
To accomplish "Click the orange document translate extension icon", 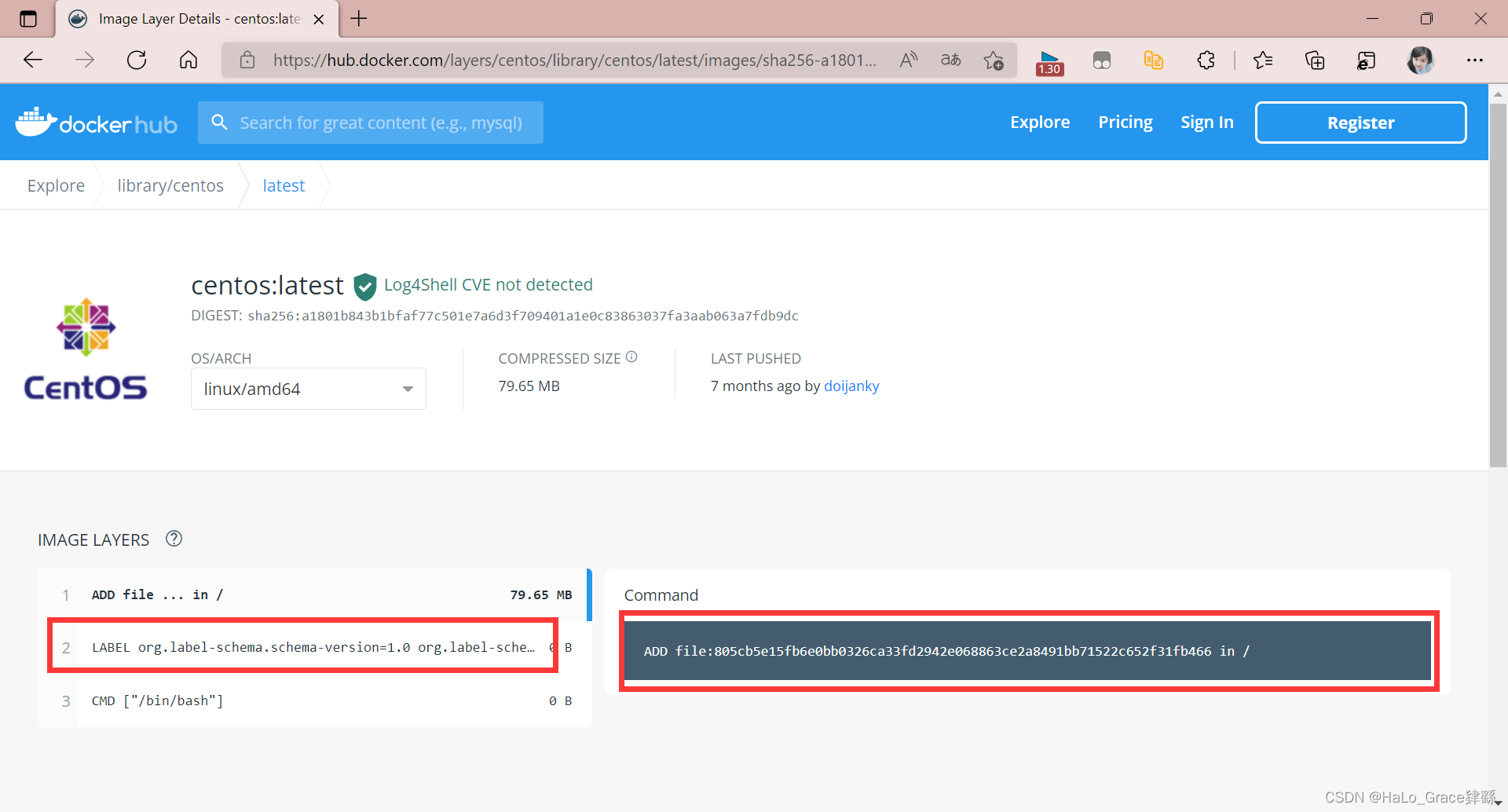I will pyautogui.click(x=1154, y=60).
